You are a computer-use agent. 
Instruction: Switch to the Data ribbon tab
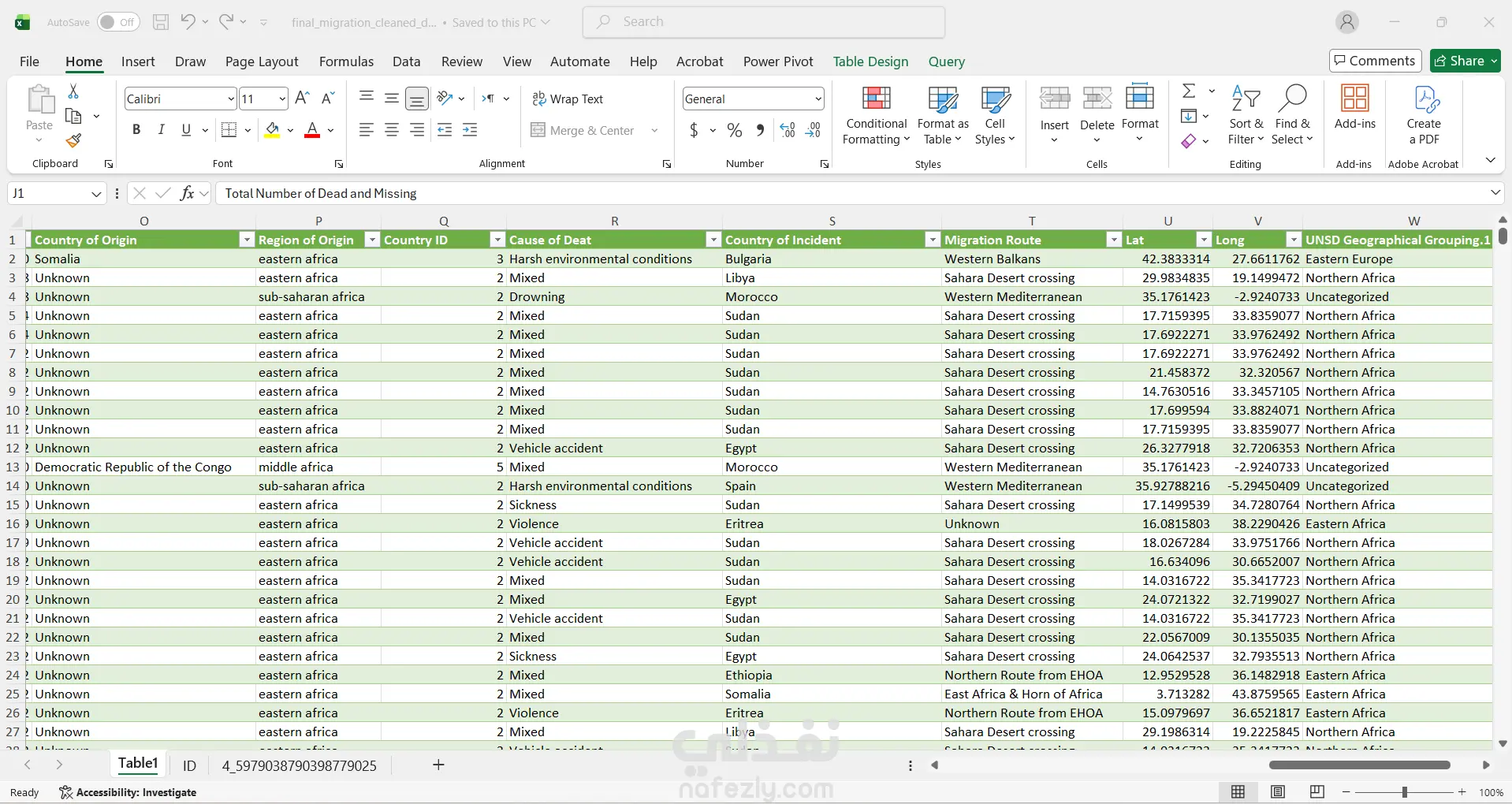406,61
